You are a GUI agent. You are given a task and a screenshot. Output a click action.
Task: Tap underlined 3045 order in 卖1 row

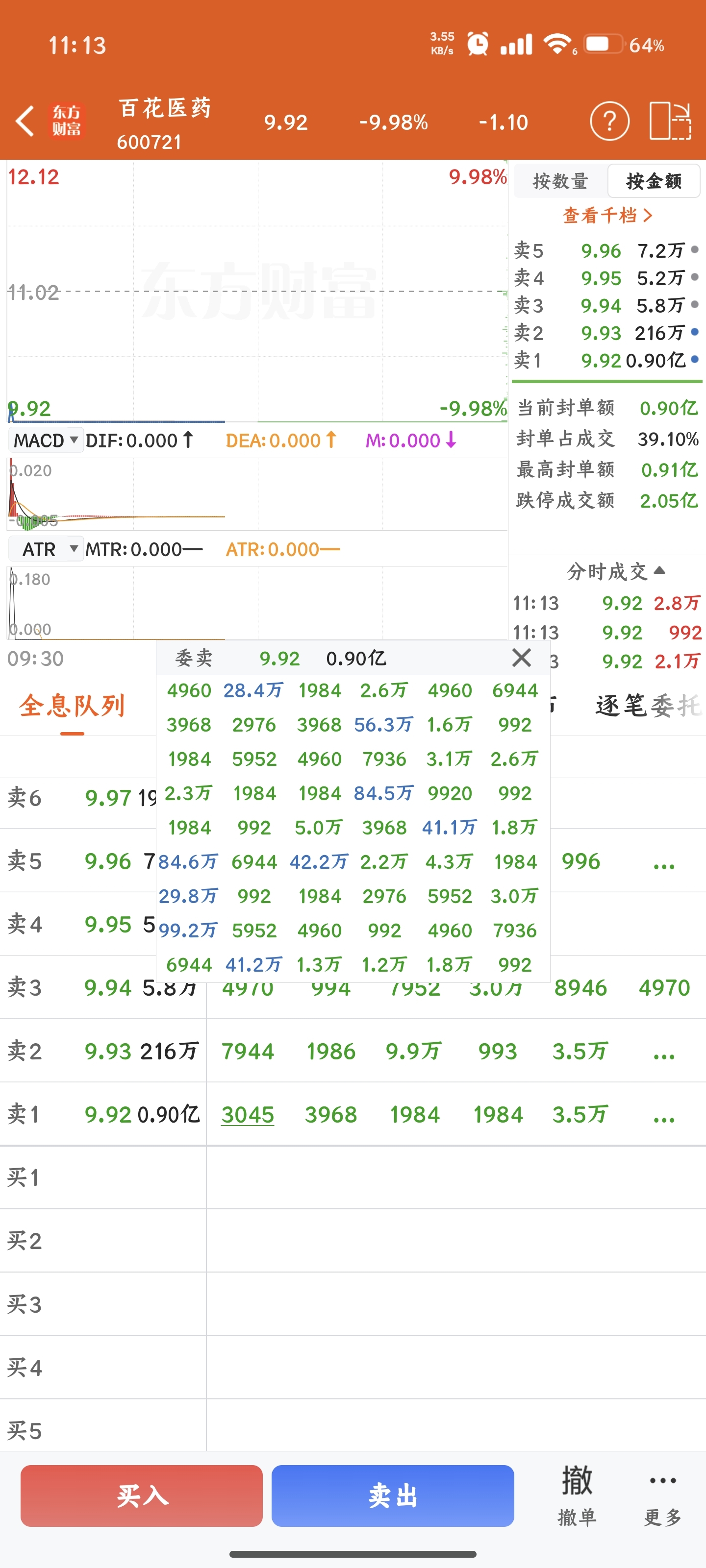point(247,1115)
